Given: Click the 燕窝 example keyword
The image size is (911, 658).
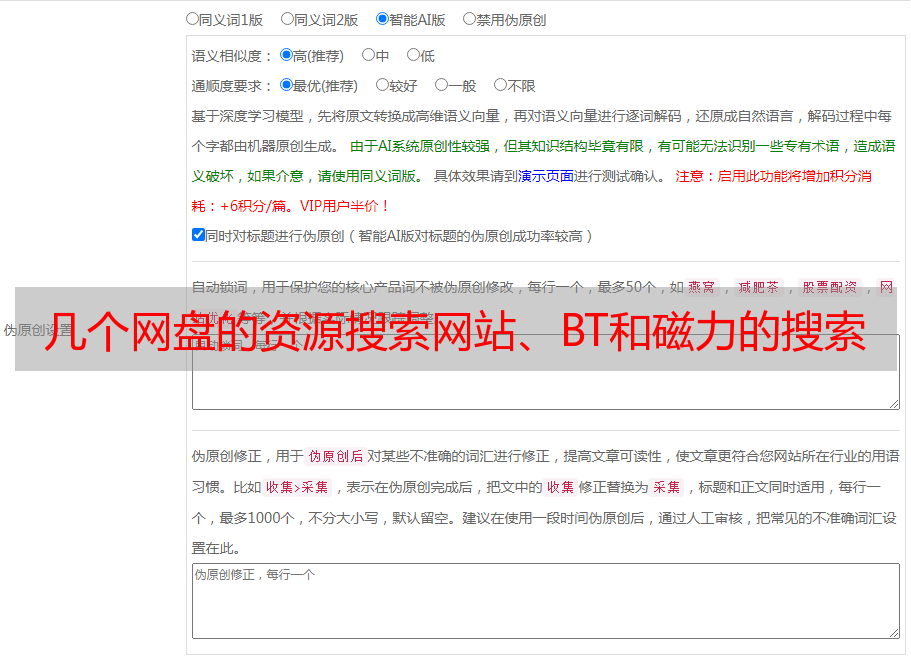Looking at the screenshot, I should [702, 287].
